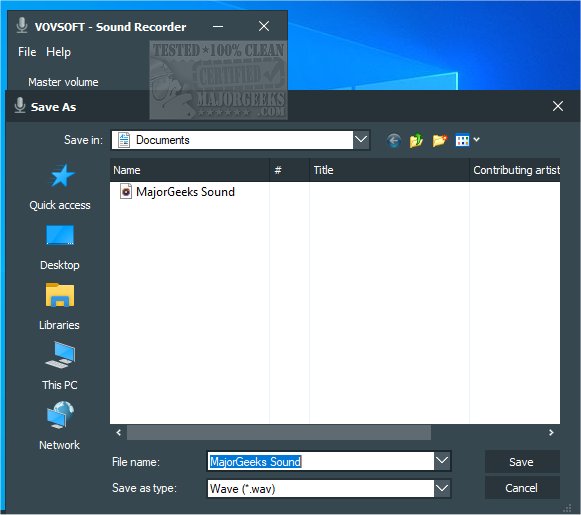
Task: Click the File name input field
Action: (x=321, y=461)
